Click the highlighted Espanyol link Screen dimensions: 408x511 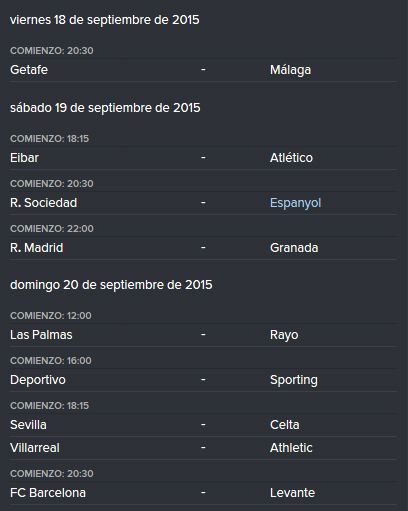point(295,203)
